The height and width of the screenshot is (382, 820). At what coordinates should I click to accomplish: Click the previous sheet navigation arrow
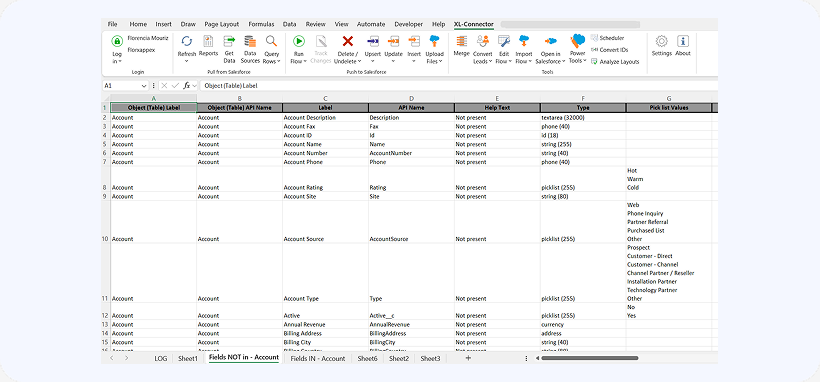click(x=111, y=358)
